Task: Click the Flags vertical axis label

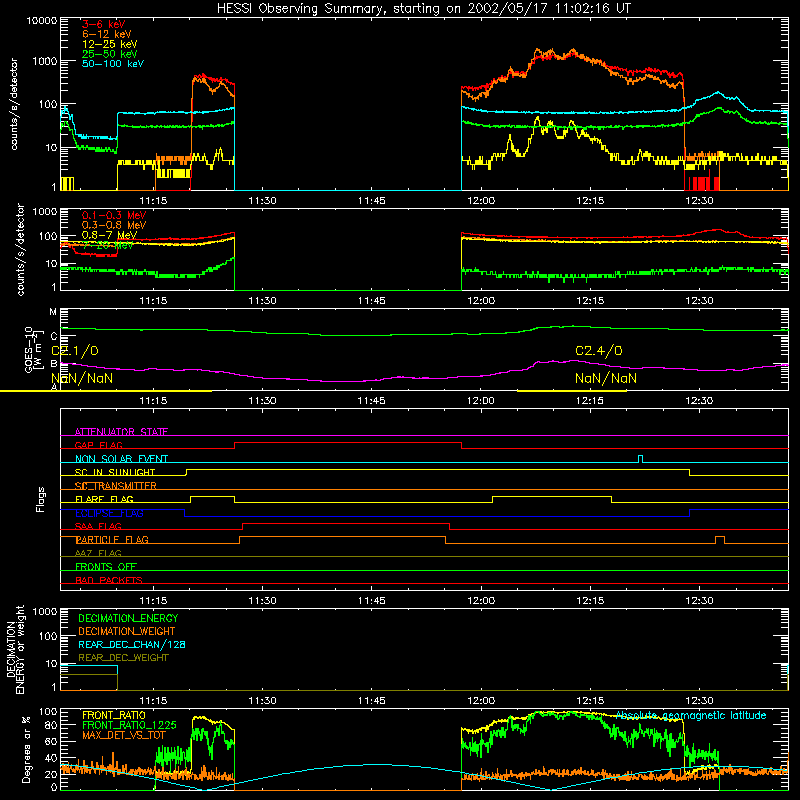Action: pos(40,499)
